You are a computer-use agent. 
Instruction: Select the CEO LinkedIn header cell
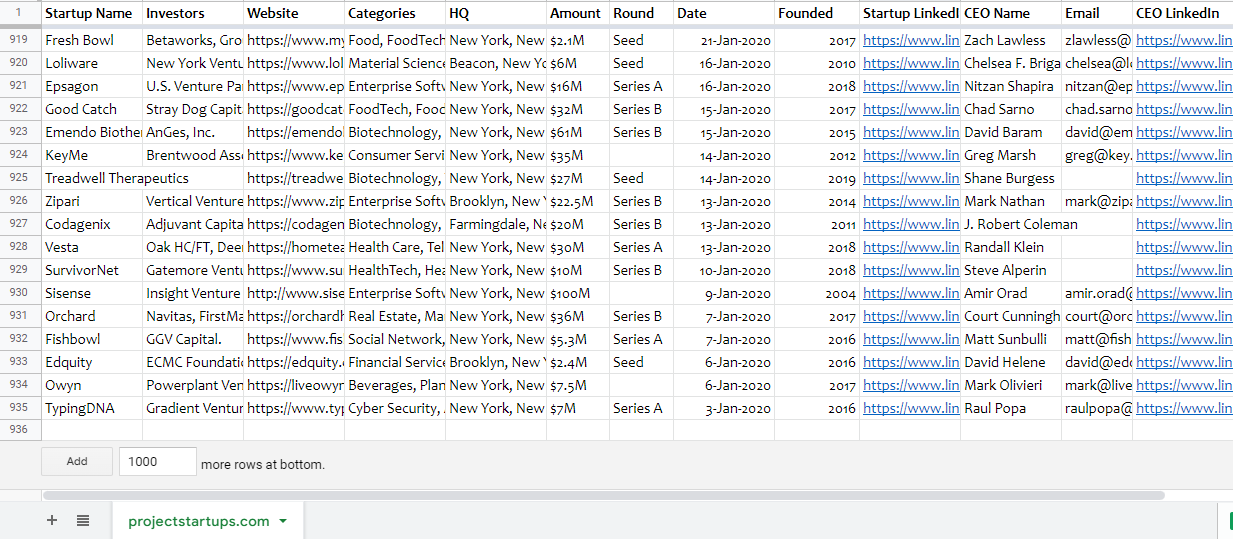(x=1183, y=13)
